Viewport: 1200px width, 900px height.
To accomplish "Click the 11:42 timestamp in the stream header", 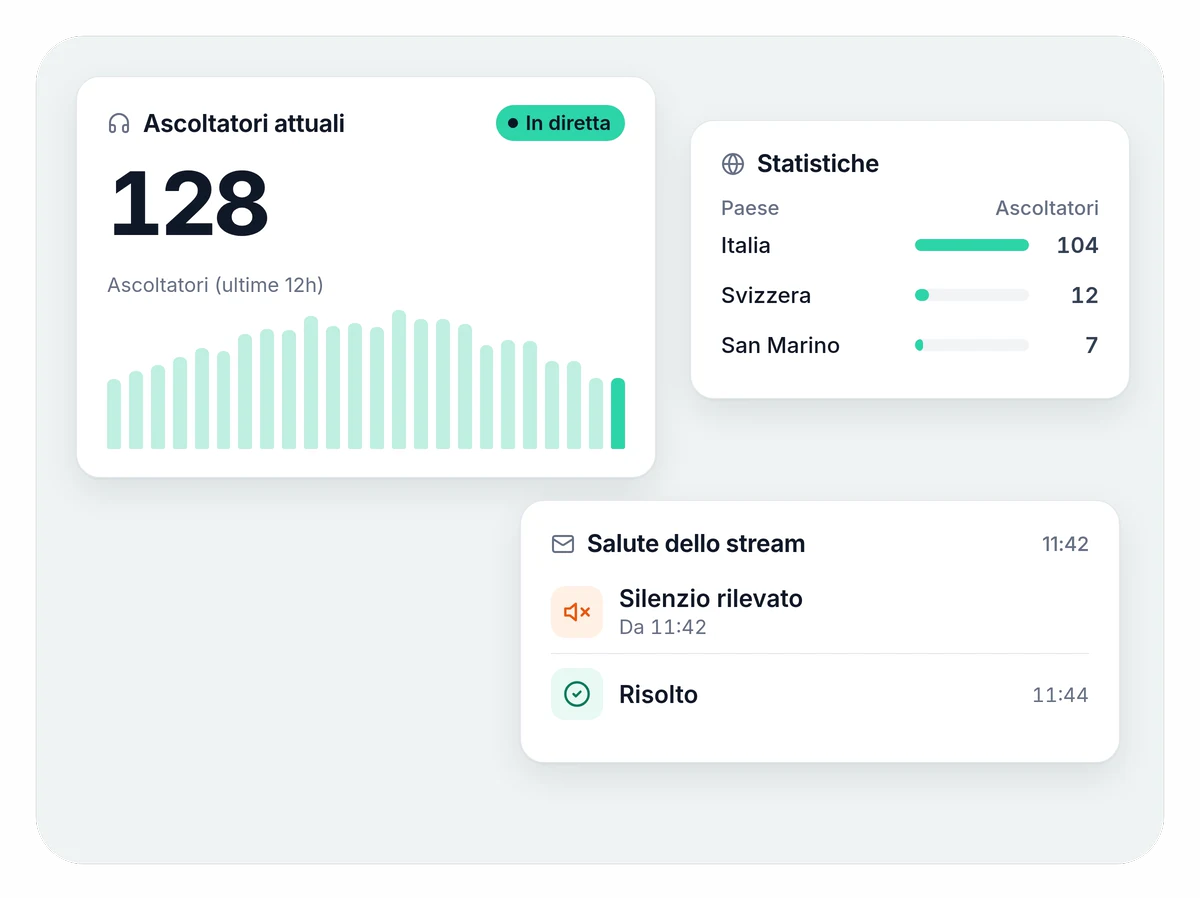I will (1065, 544).
